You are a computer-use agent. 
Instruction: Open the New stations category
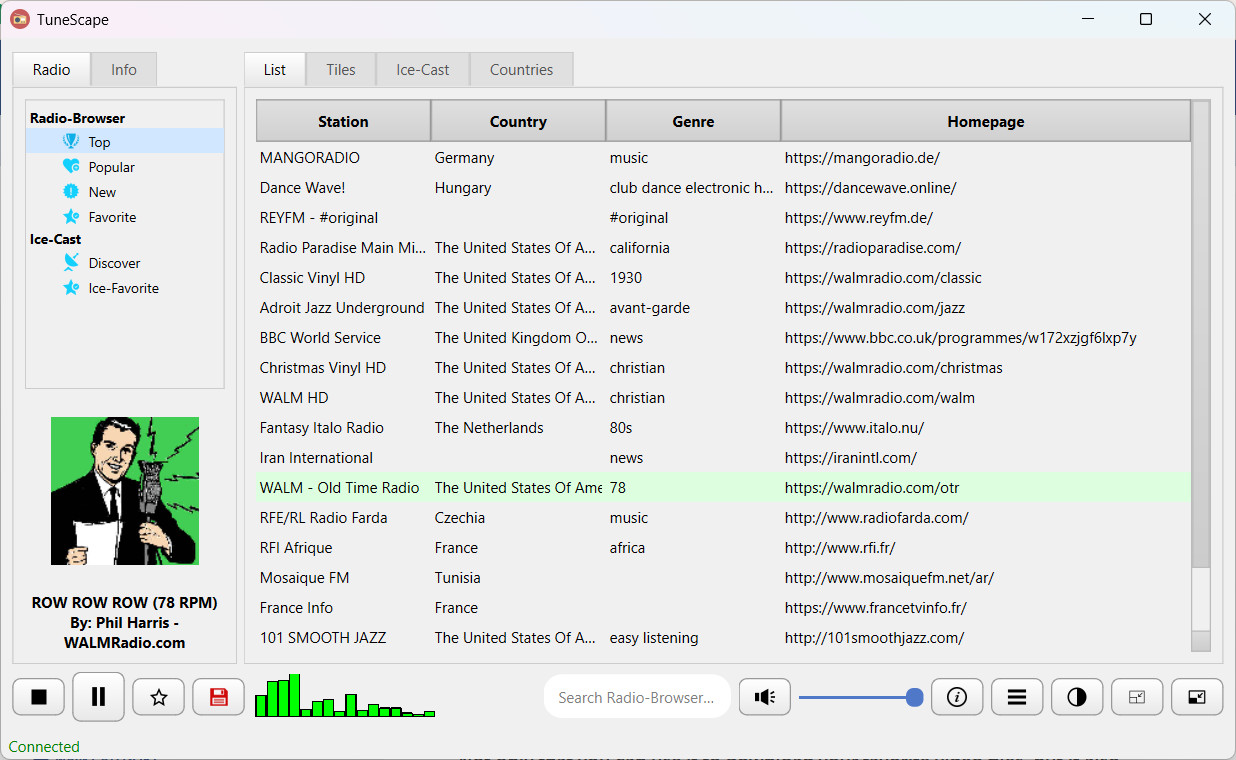102,192
